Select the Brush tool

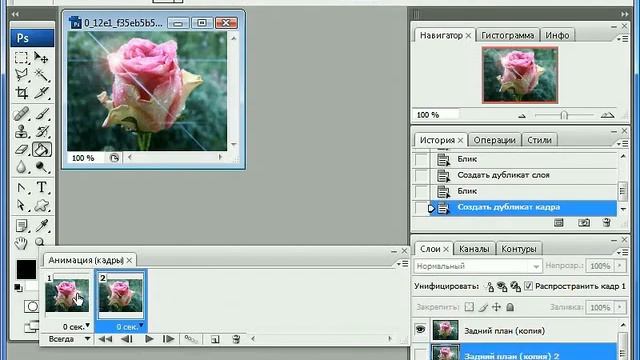41,114
